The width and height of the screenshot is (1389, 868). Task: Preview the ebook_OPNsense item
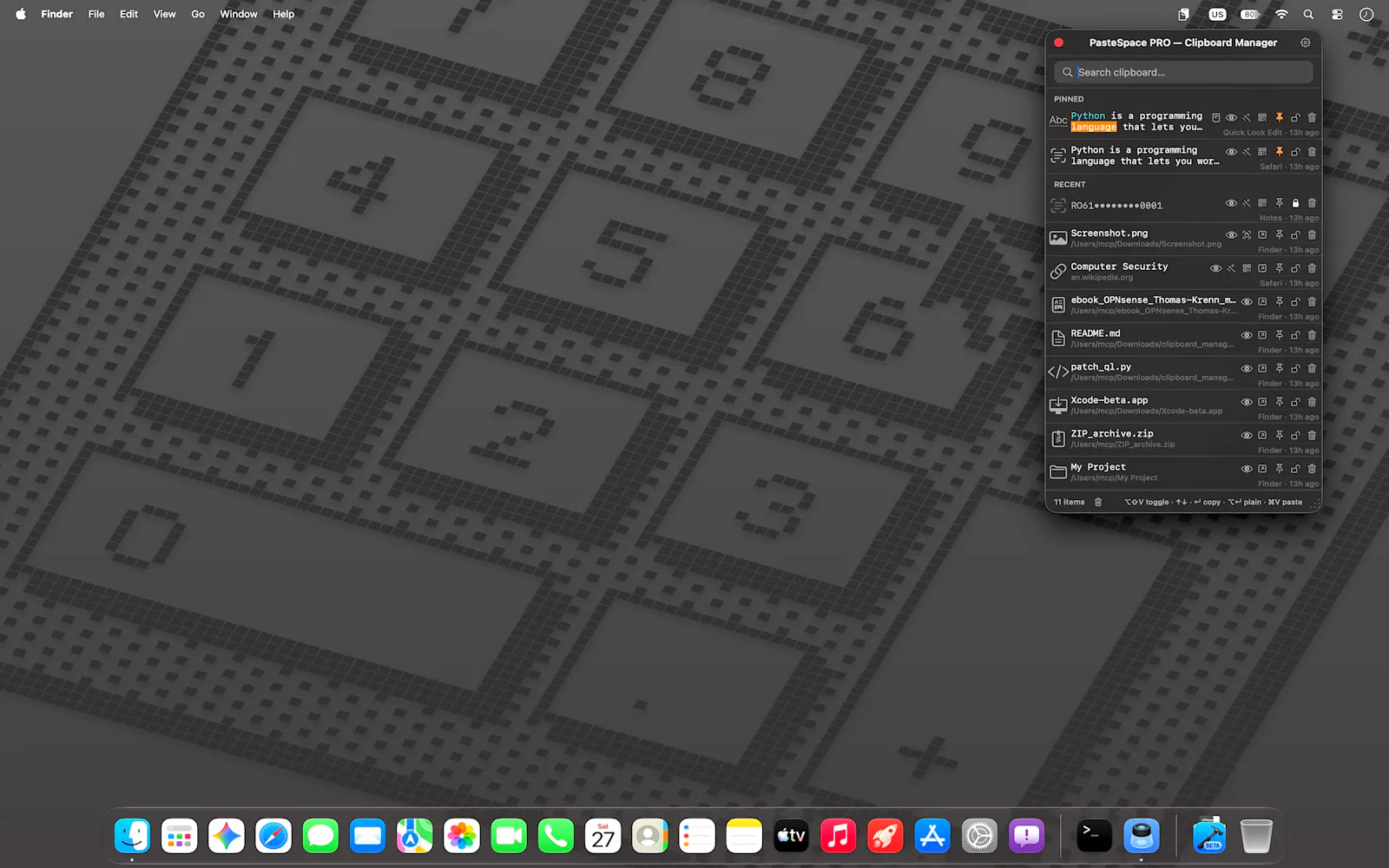point(1247,301)
